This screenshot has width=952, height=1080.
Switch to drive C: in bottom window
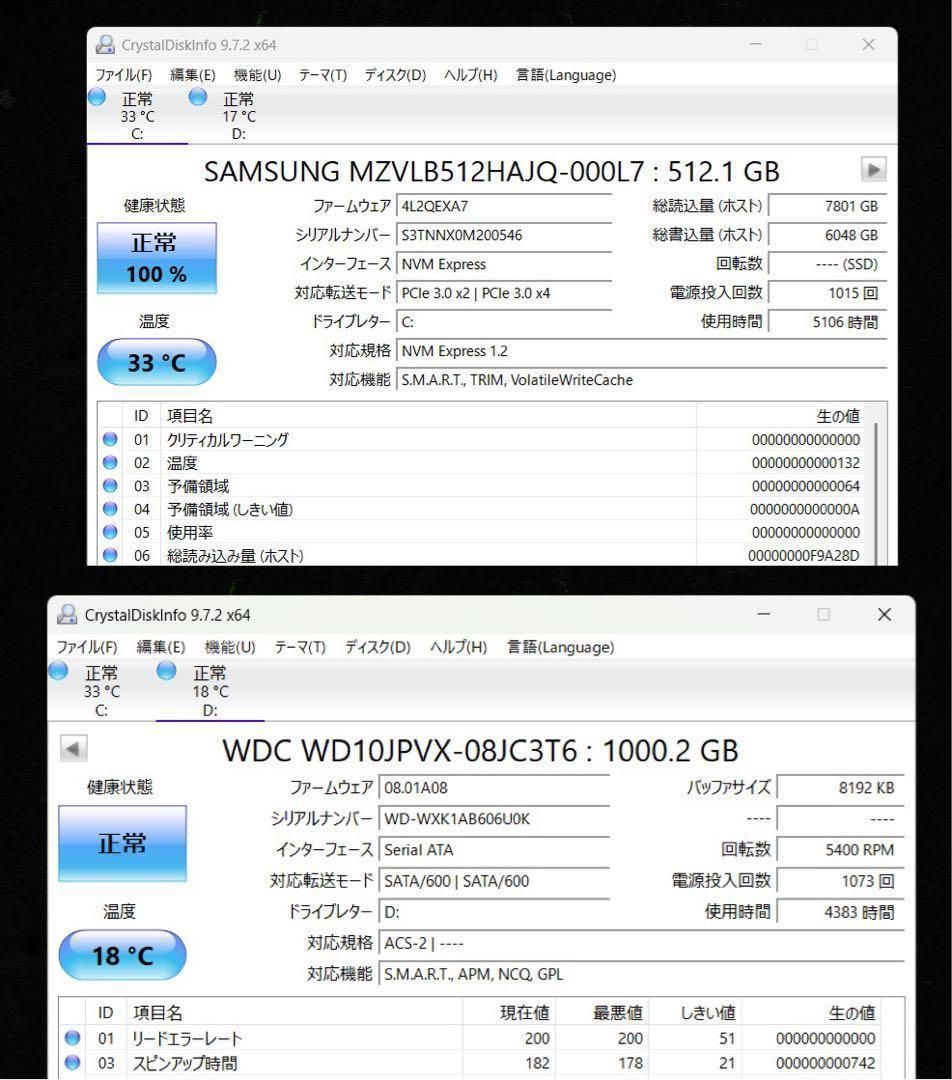point(100,690)
